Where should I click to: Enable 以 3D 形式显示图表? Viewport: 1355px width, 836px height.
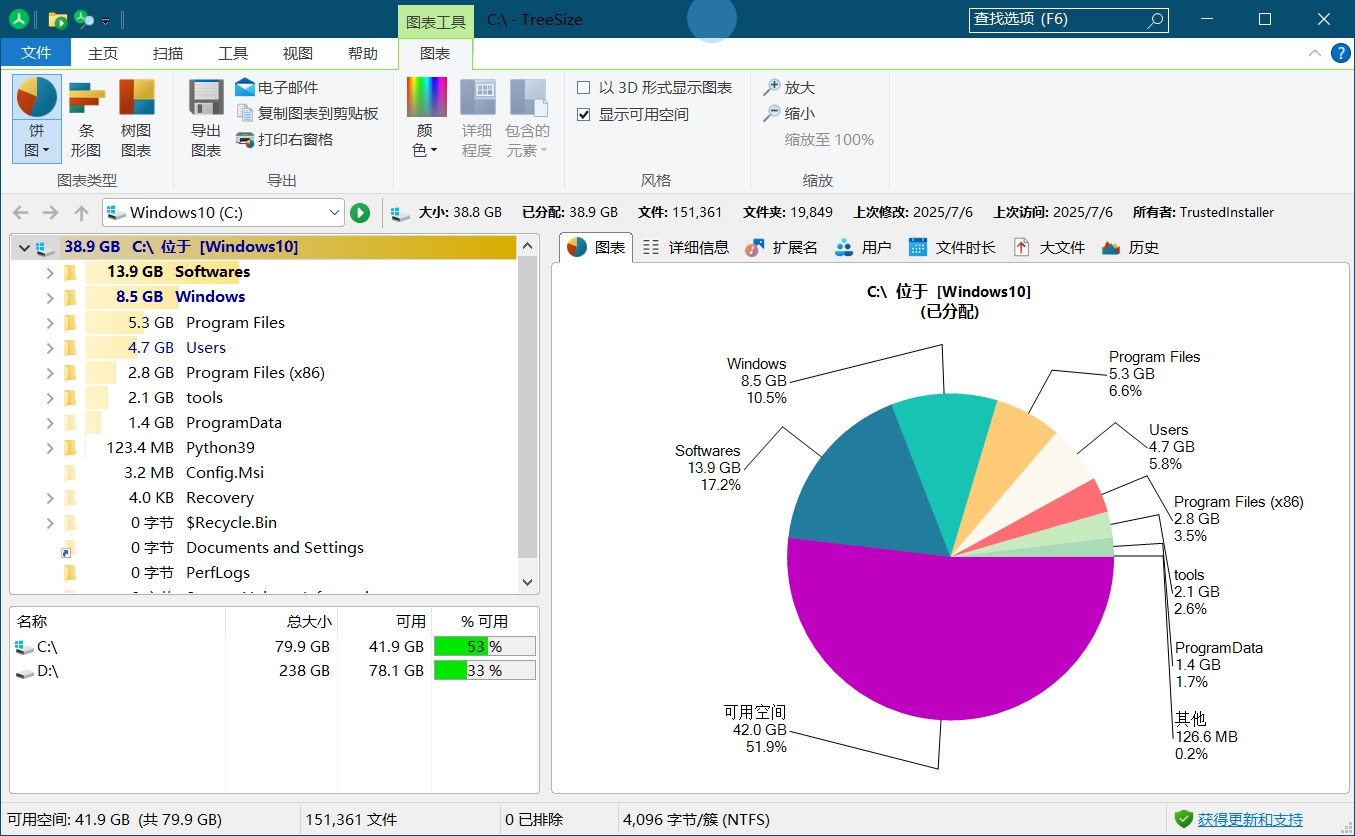point(584,87)
